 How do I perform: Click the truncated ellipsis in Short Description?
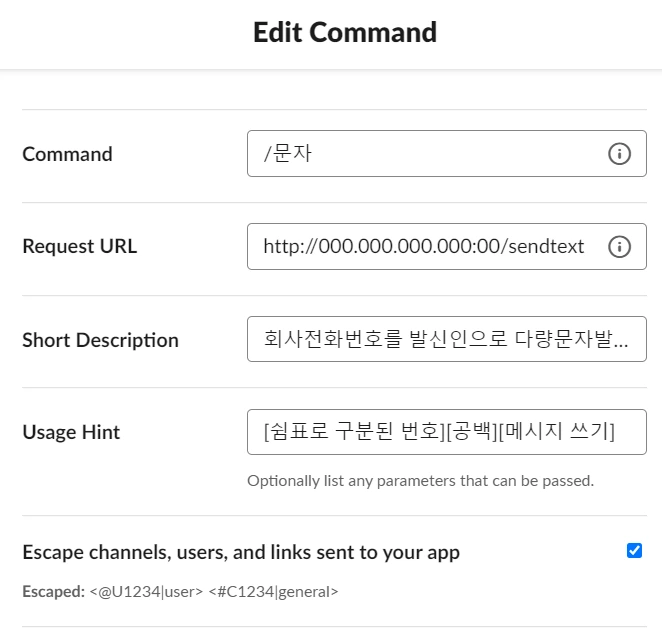coord(621,343)
